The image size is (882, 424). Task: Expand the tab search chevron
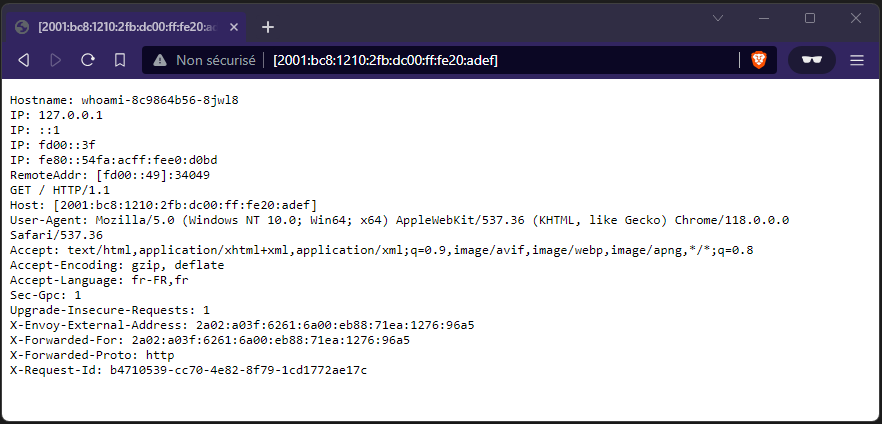[x=719, y=18]
